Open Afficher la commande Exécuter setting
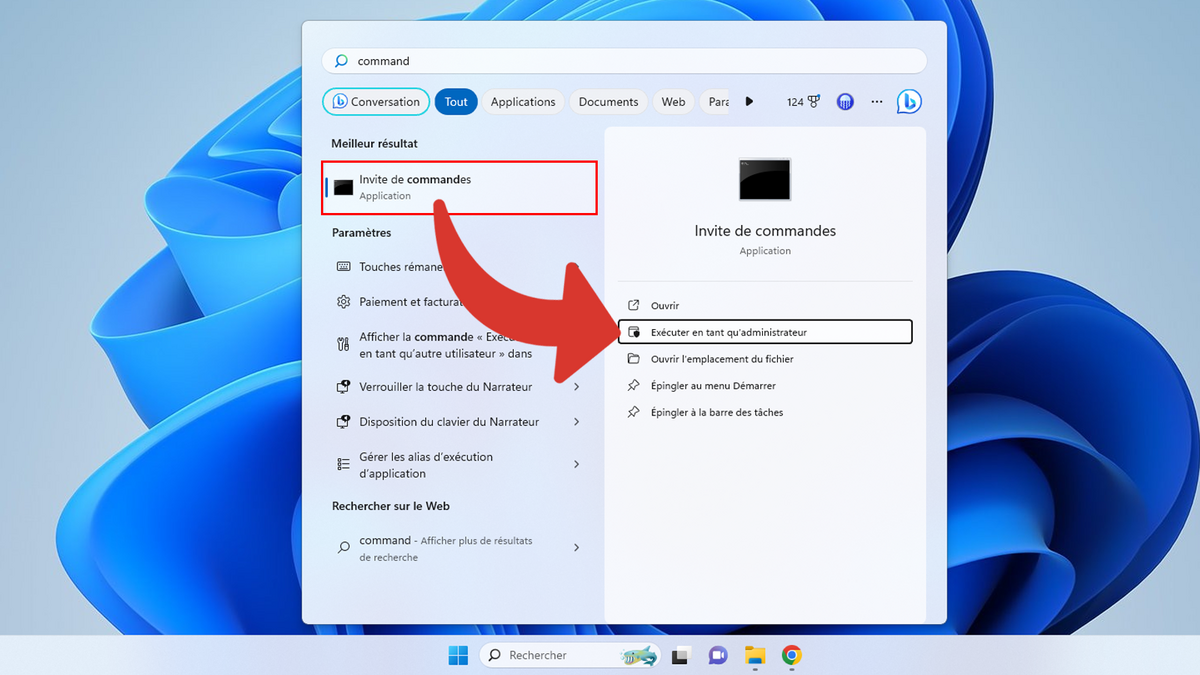 pos(458,345)
